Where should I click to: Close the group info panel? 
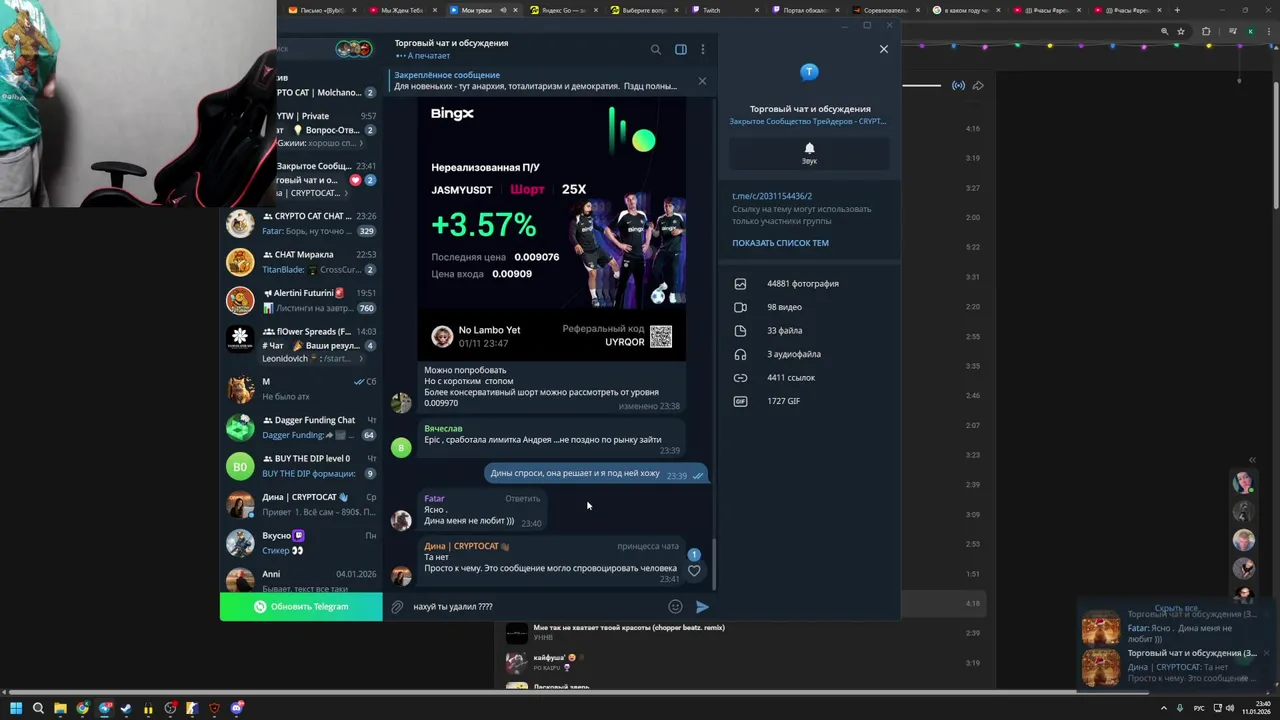pos(884,49)
